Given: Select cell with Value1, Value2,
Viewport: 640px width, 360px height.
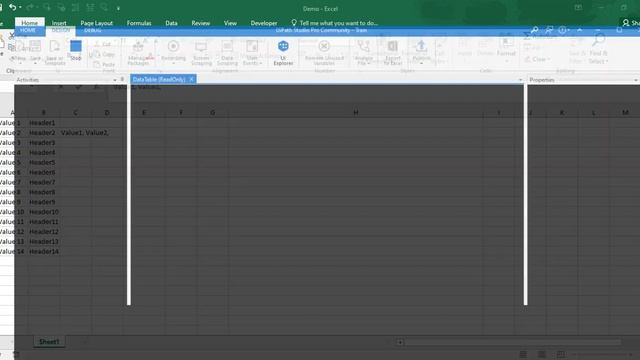Looking at the screenshot, I should pos(85,133).
